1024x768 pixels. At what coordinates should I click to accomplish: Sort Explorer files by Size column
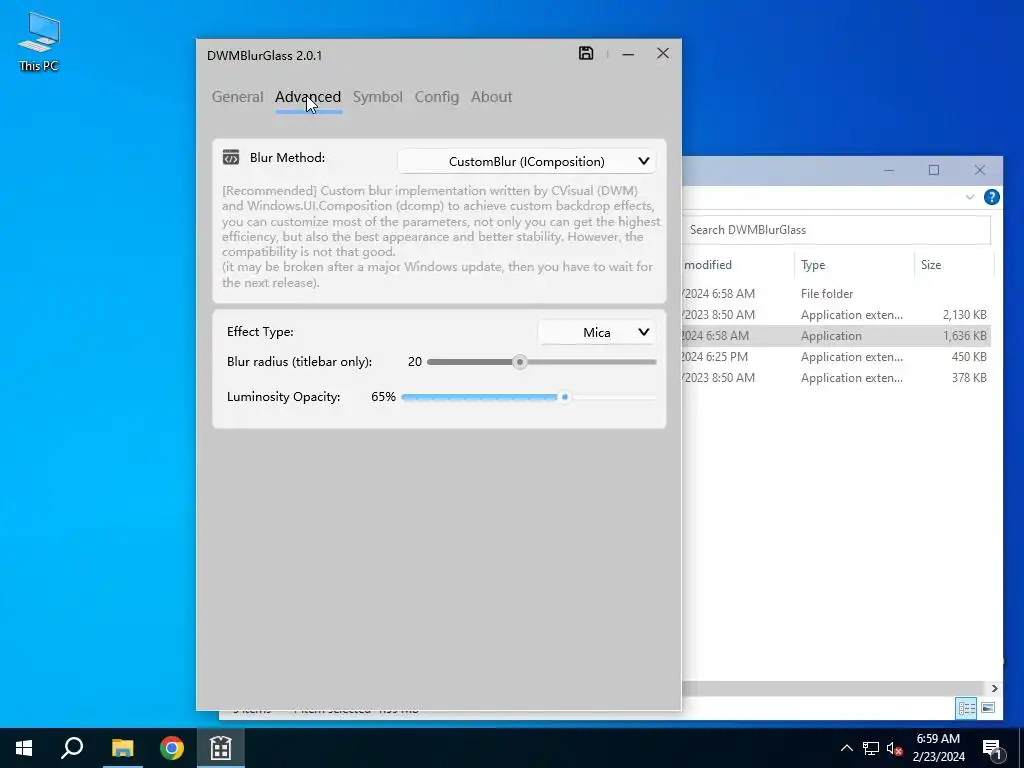pos(953,265)
